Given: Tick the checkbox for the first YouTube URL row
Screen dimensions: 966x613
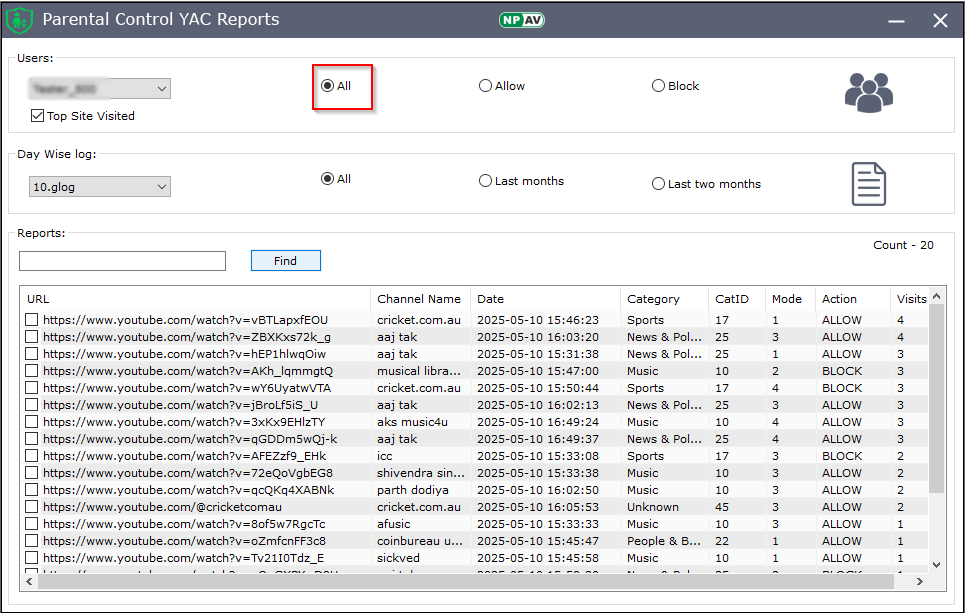Looking at the screenshot, I should pyautogui.click(x=32, y=320).
